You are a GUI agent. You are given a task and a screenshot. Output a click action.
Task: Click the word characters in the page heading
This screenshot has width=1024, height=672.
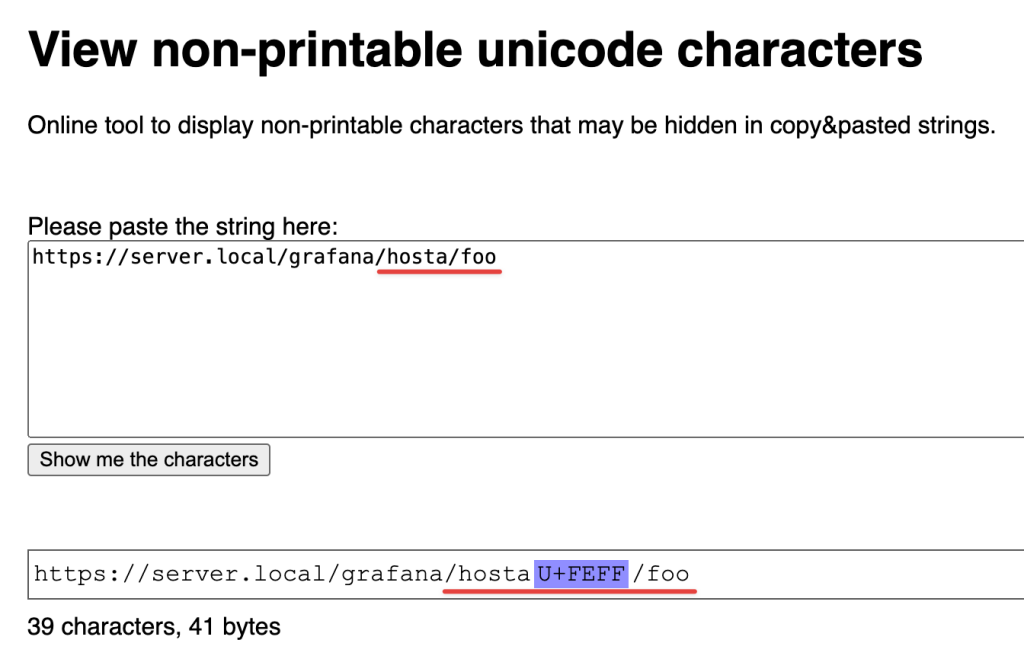pos(799,50)
